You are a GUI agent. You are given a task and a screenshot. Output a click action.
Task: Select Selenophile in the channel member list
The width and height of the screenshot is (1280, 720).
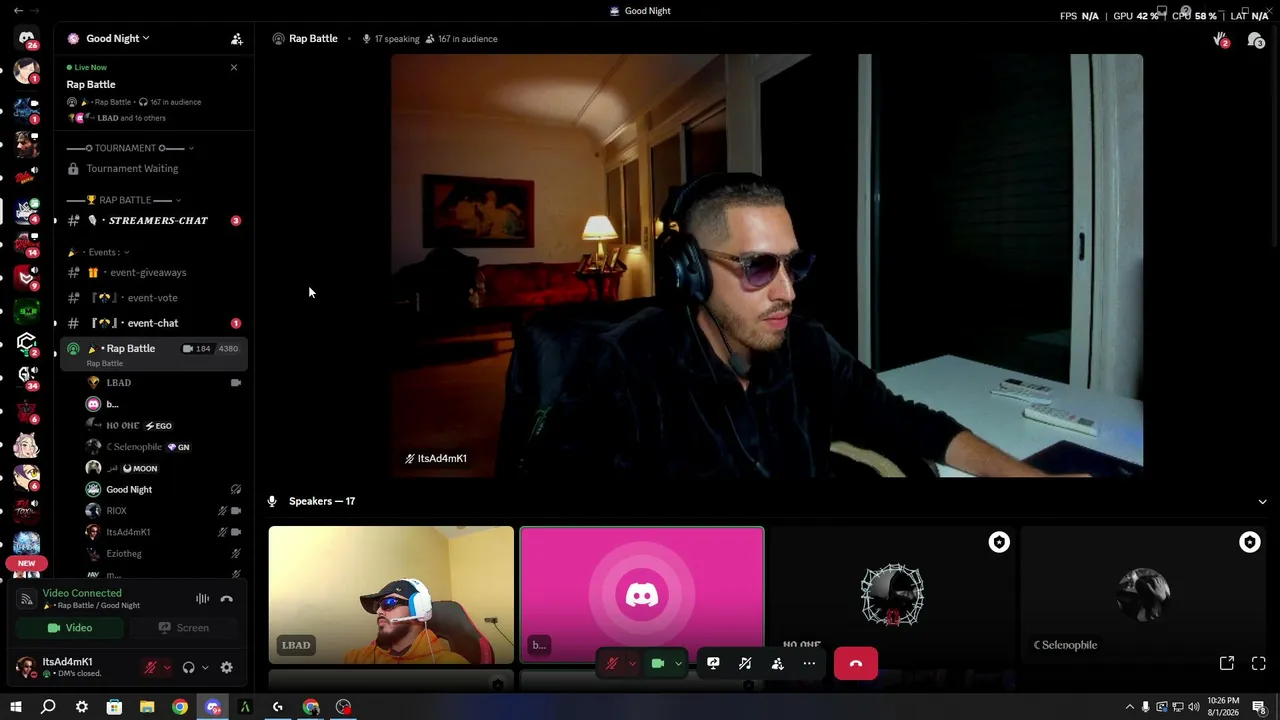click(165, 447)
